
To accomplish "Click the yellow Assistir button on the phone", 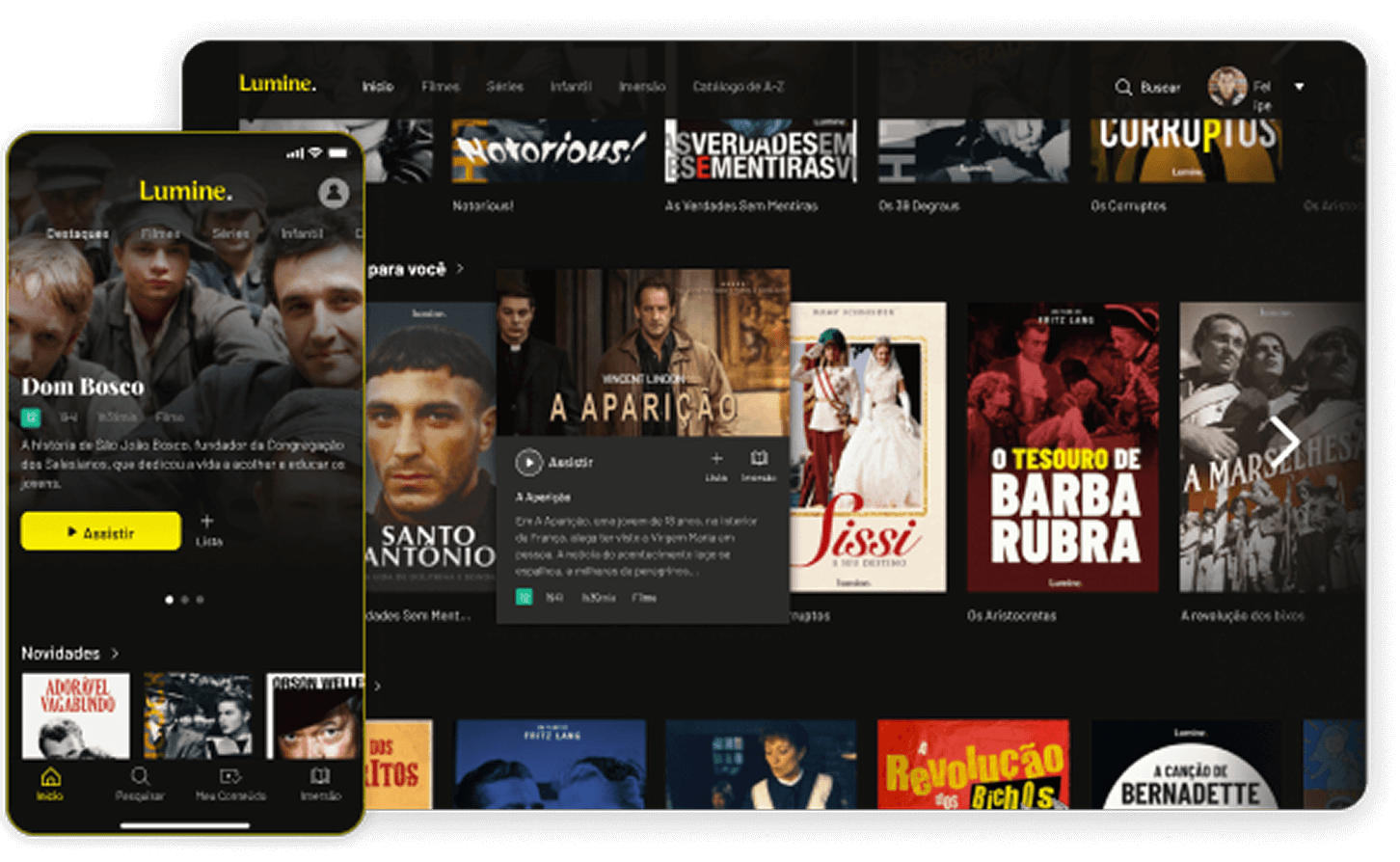I will [100, 531].
